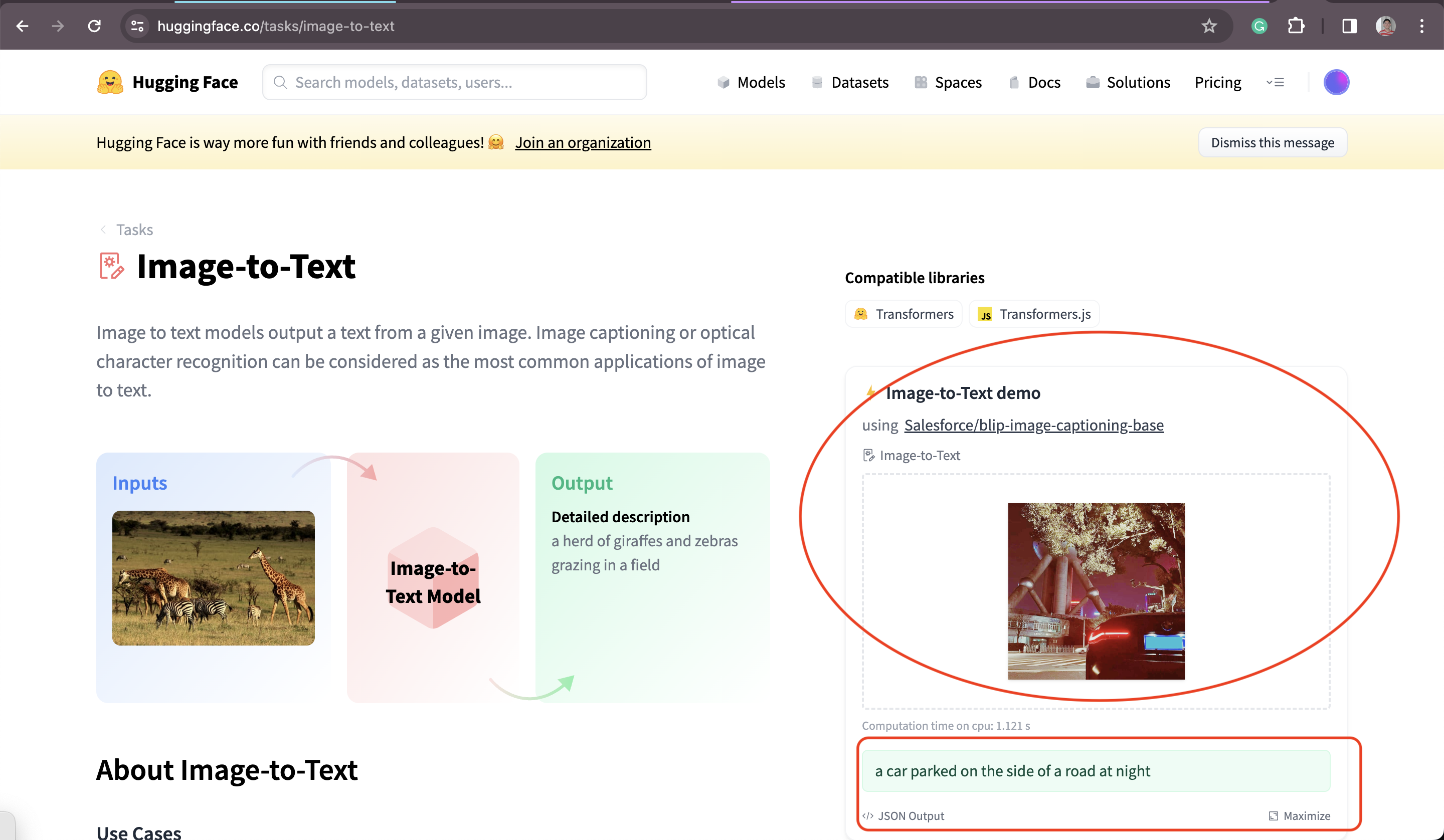Focus the Search models, datasets, users field
1444x840 pixels.
[x=454, y=83]
